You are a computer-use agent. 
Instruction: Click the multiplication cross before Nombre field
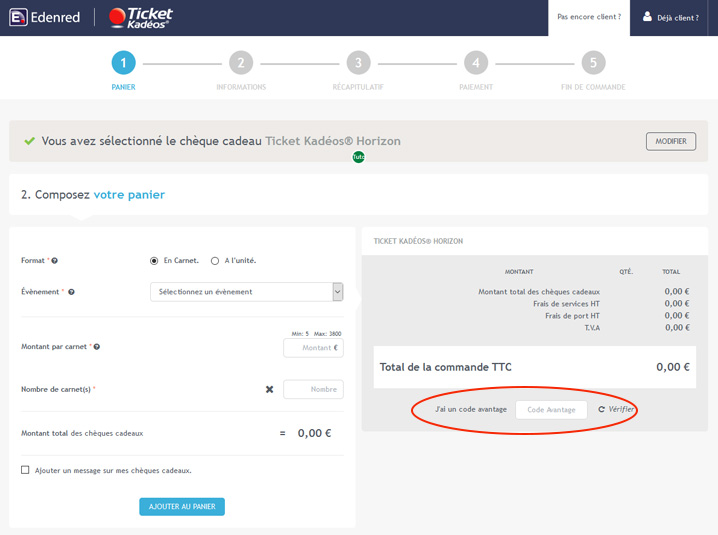coord(269,389)
